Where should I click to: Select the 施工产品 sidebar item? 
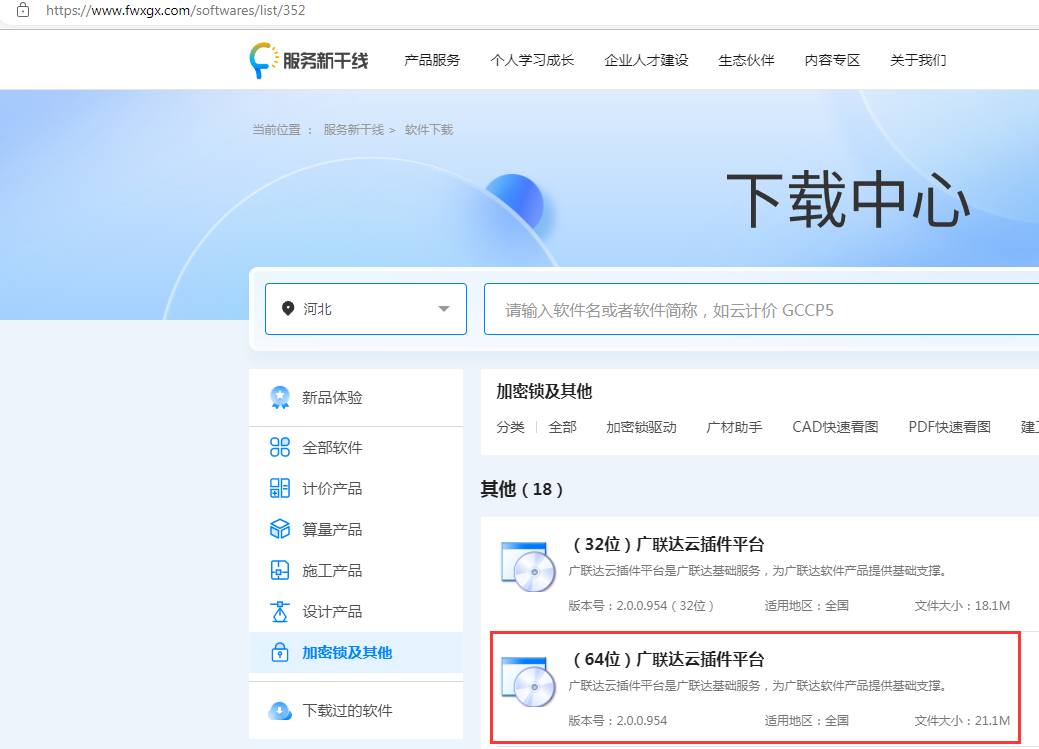[x=356, y=570]
